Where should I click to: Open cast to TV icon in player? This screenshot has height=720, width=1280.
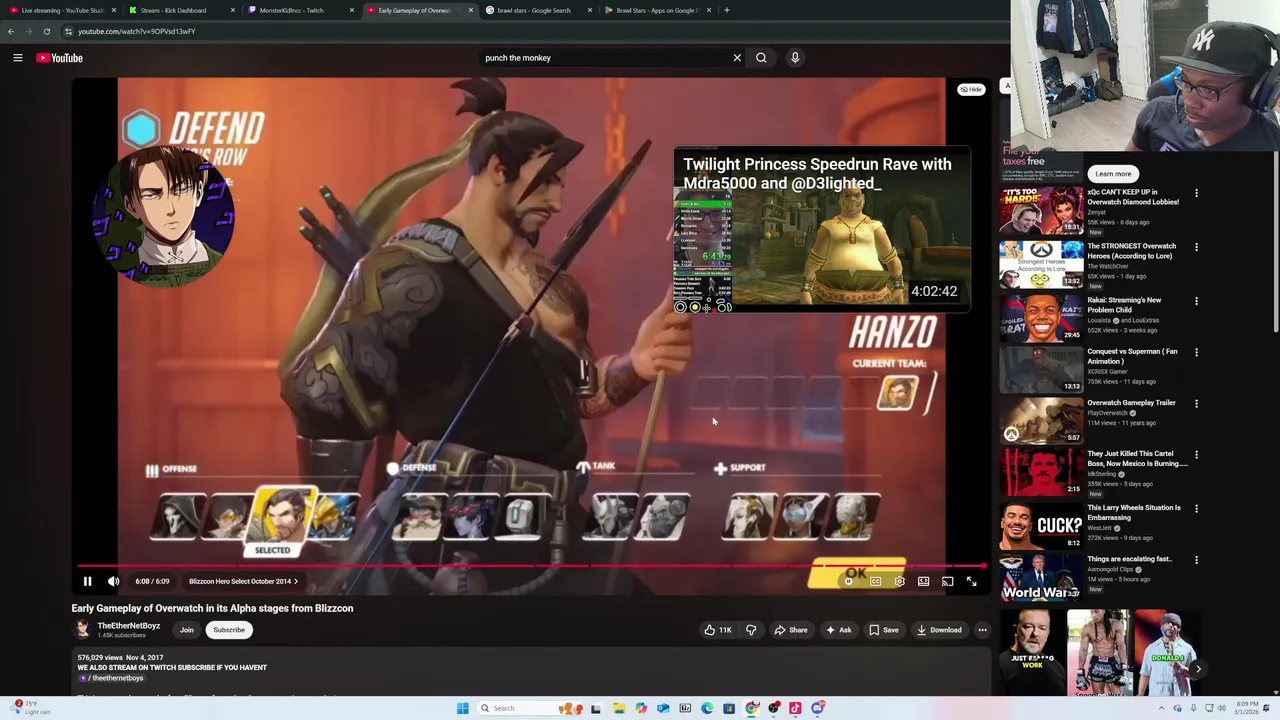pyautogui.click(x=947, y=581)
